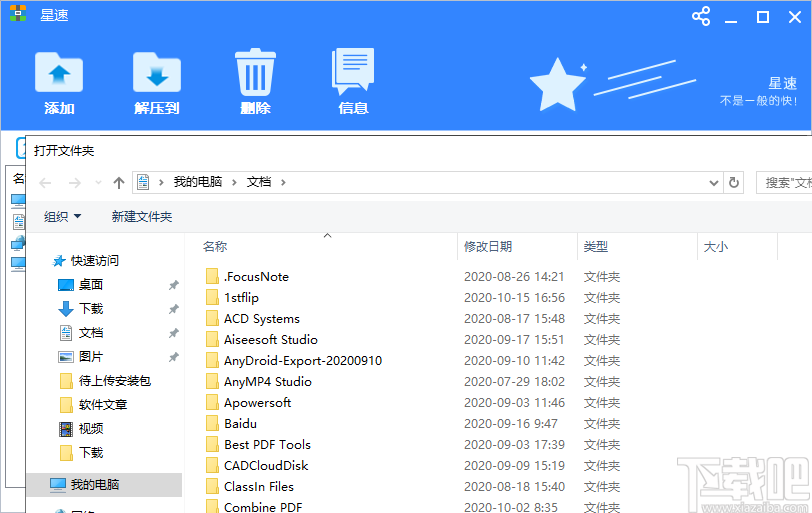Click 文档 in the address path
Screen dimensions: 812x513
click(x=258, y=182)
